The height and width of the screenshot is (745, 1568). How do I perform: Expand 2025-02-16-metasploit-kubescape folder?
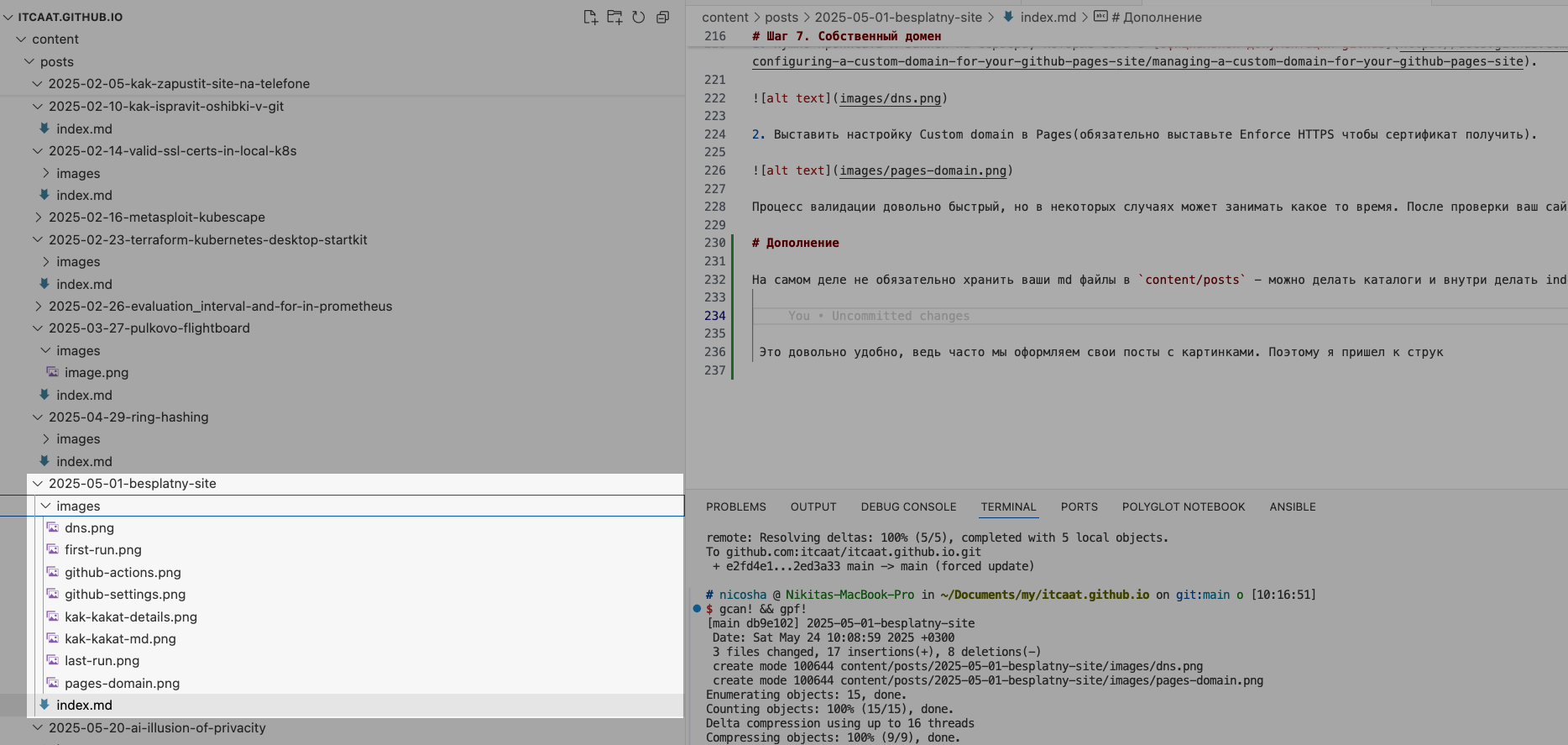tap(37, 217)
